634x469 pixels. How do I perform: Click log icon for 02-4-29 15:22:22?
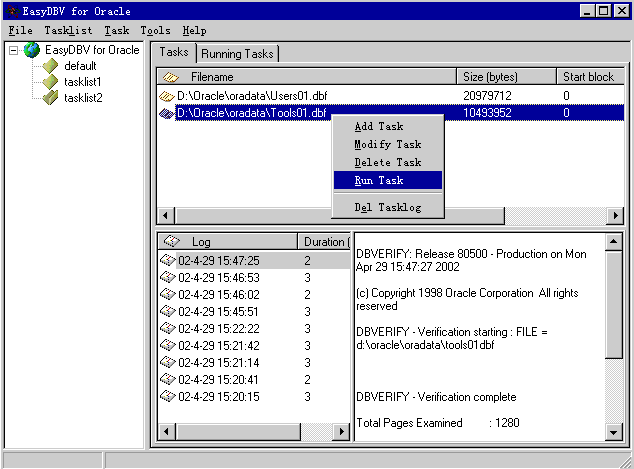(x=167, y=328)
